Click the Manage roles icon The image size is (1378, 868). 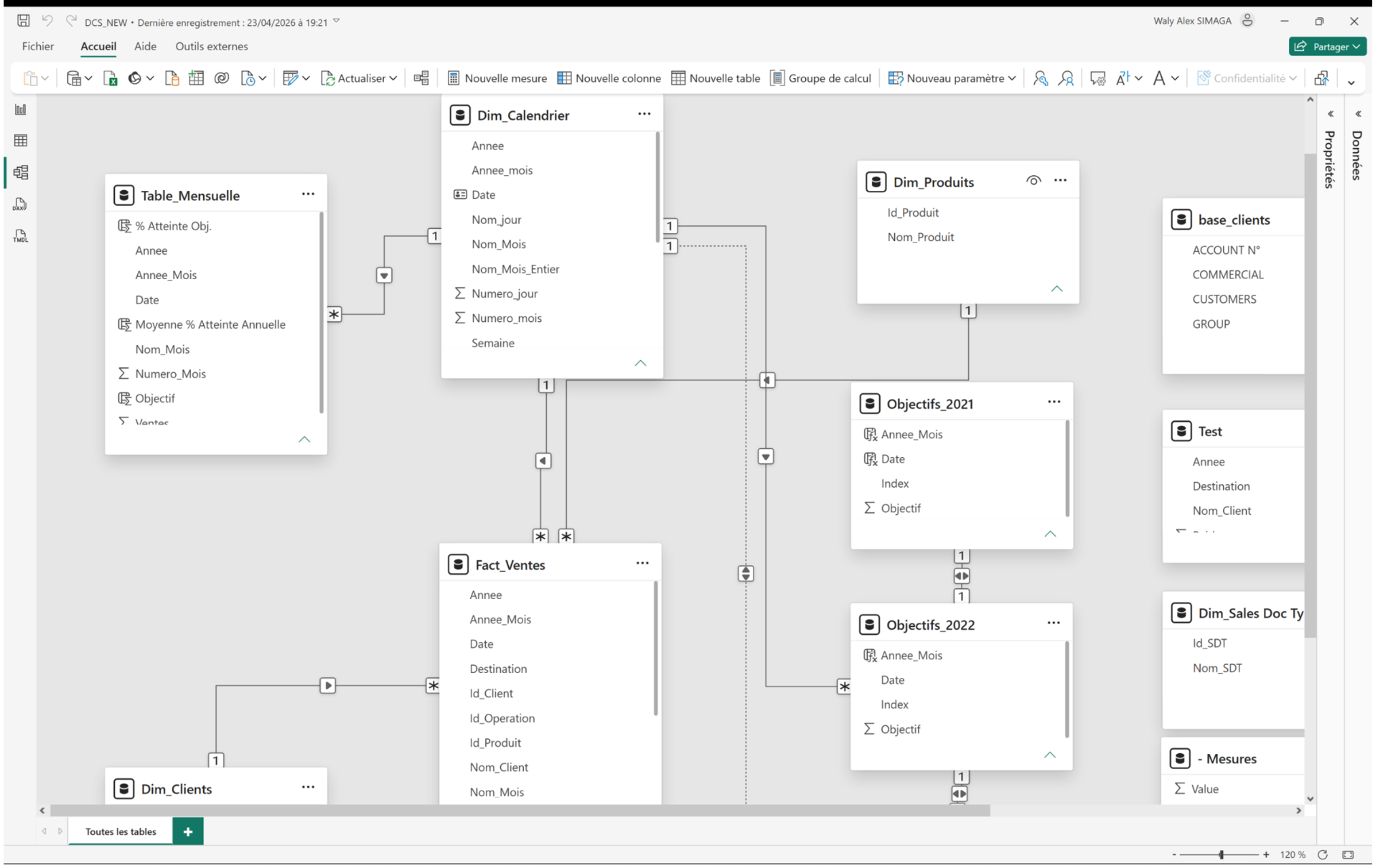(1040, 78)
